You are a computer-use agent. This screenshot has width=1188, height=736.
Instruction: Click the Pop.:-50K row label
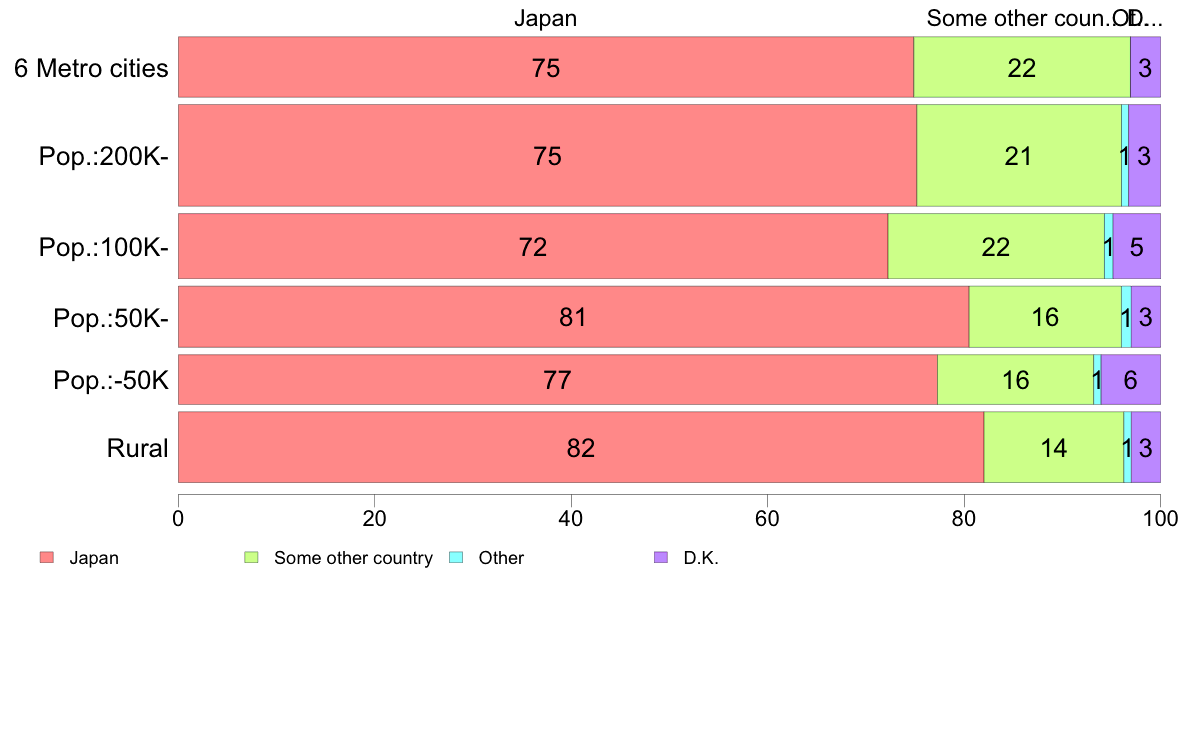coord(111,380)
